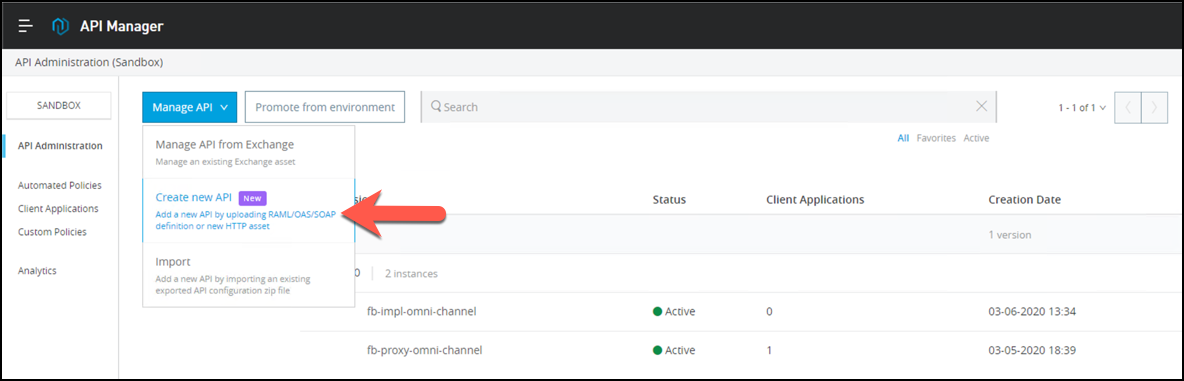This screenshot has height=381, width=1184.
Task: Click the '2 instances' text
Action: tap(412, 273)
